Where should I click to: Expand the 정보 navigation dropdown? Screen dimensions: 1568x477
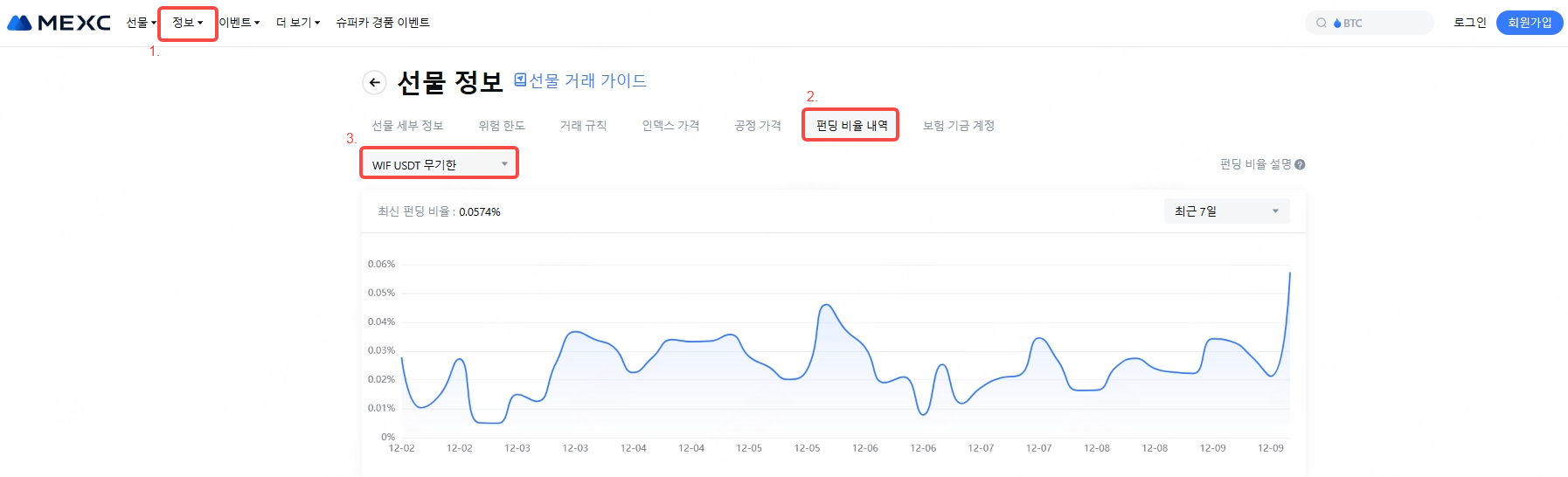pos(187,23)
